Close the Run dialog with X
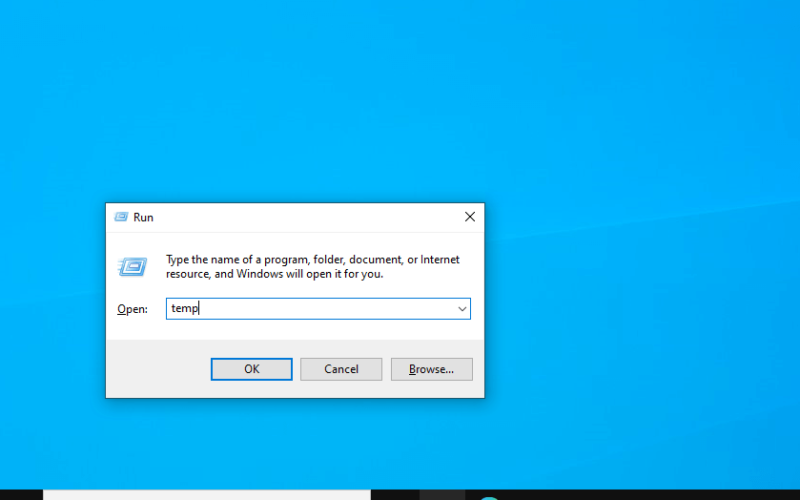 (470, 217)
